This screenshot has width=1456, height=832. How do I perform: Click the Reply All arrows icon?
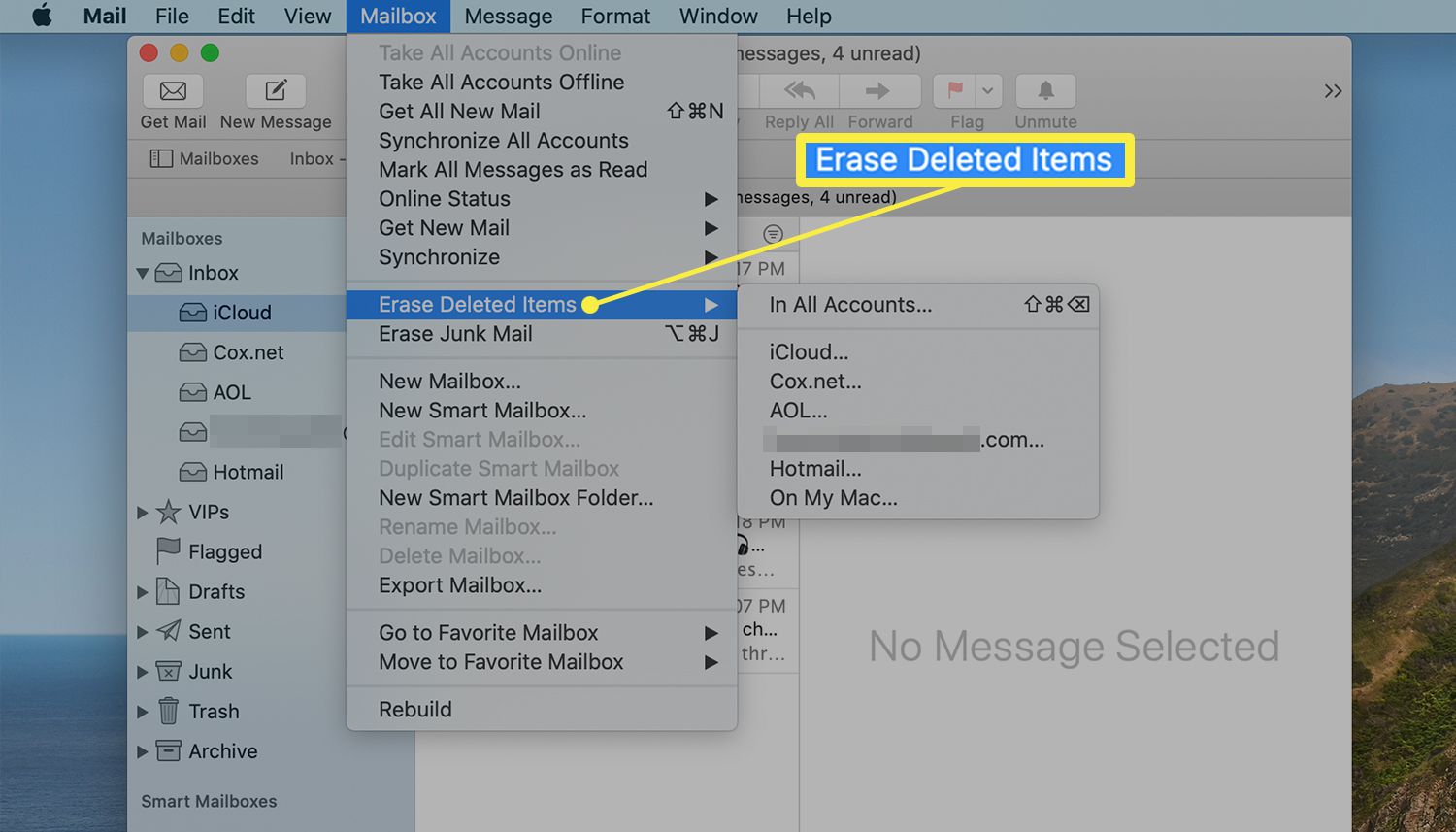coord(799,91)
